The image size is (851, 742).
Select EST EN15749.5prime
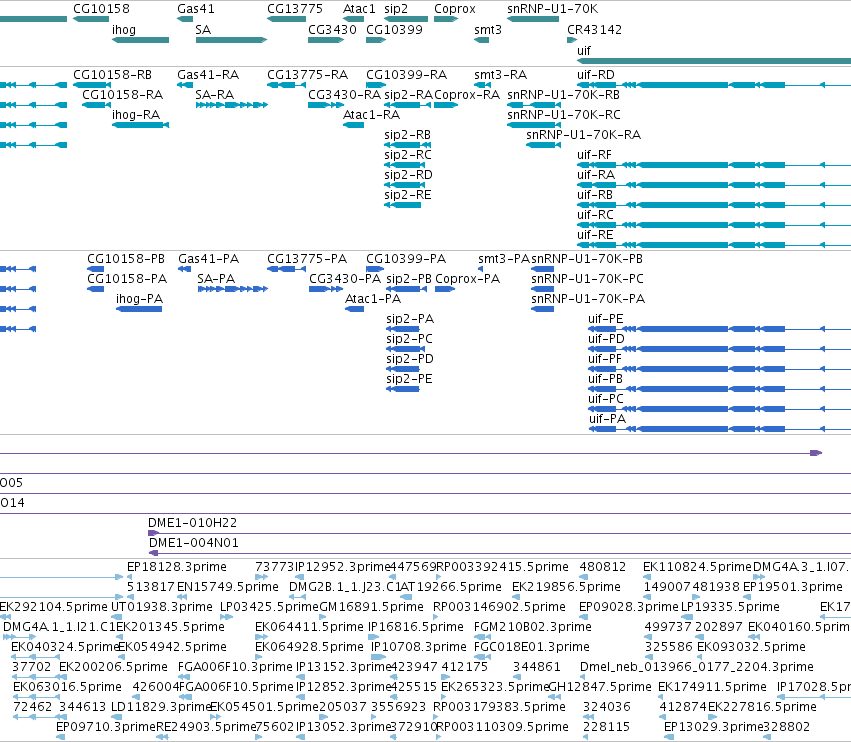point(181,597)
